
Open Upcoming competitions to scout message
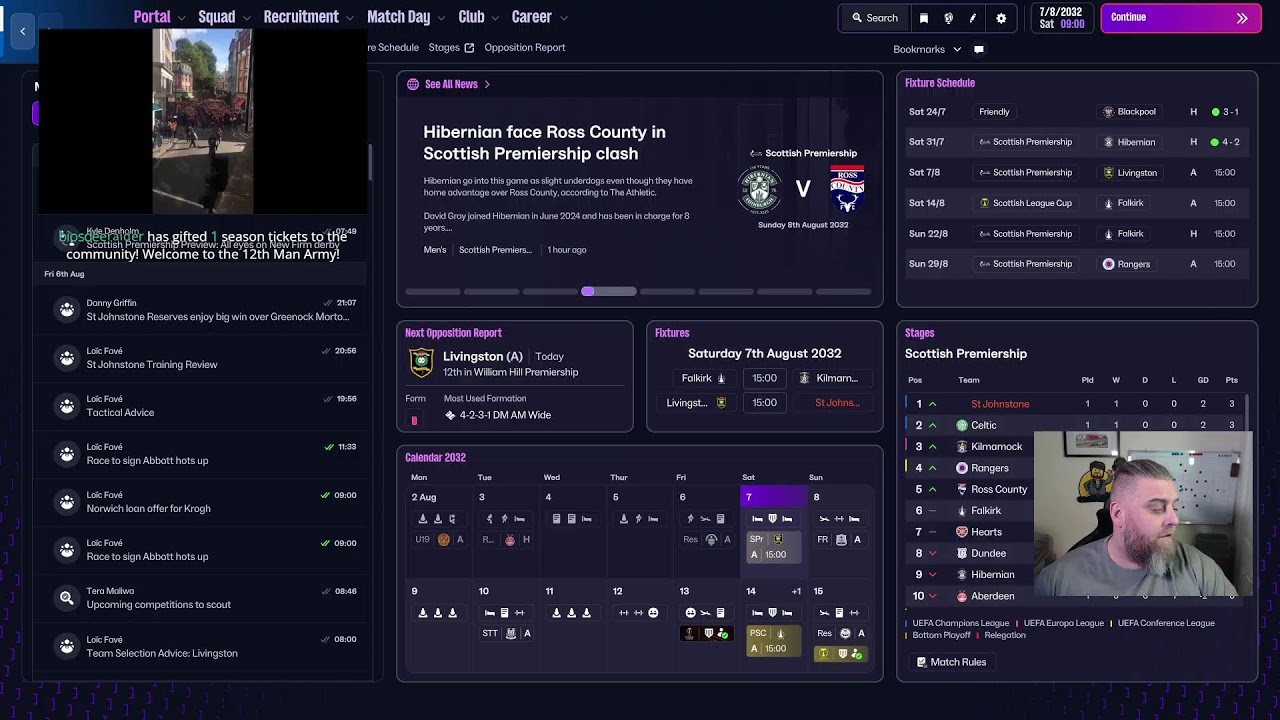click(x=202, y=598)
